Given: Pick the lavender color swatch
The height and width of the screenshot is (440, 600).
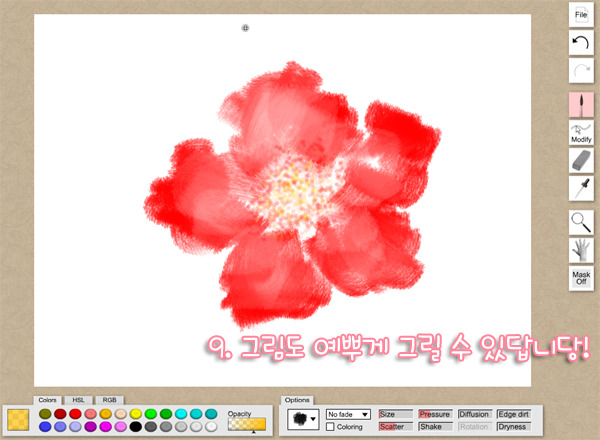Looking at the screenshot, I should 75,427.
